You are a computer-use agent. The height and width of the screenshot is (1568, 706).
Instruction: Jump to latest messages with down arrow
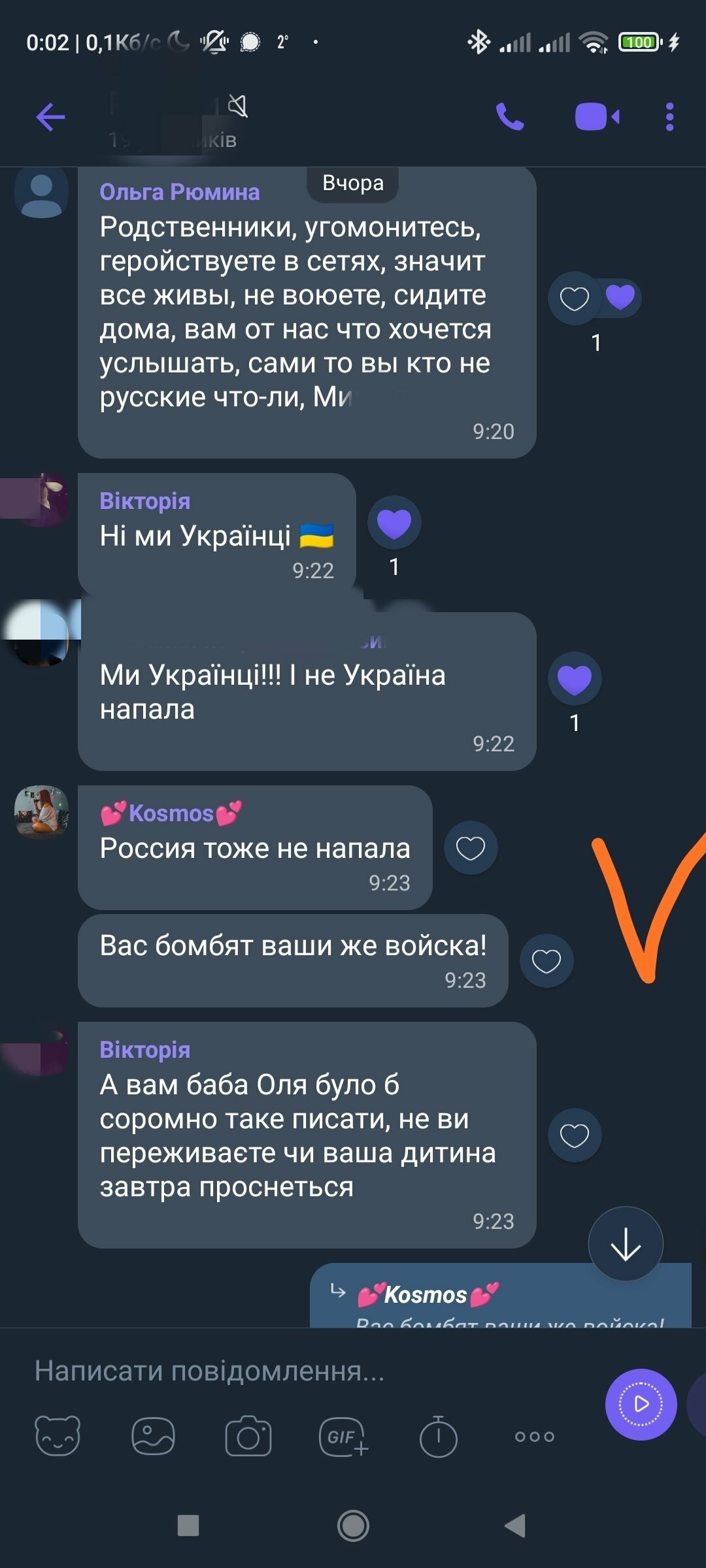[626, 1243]
